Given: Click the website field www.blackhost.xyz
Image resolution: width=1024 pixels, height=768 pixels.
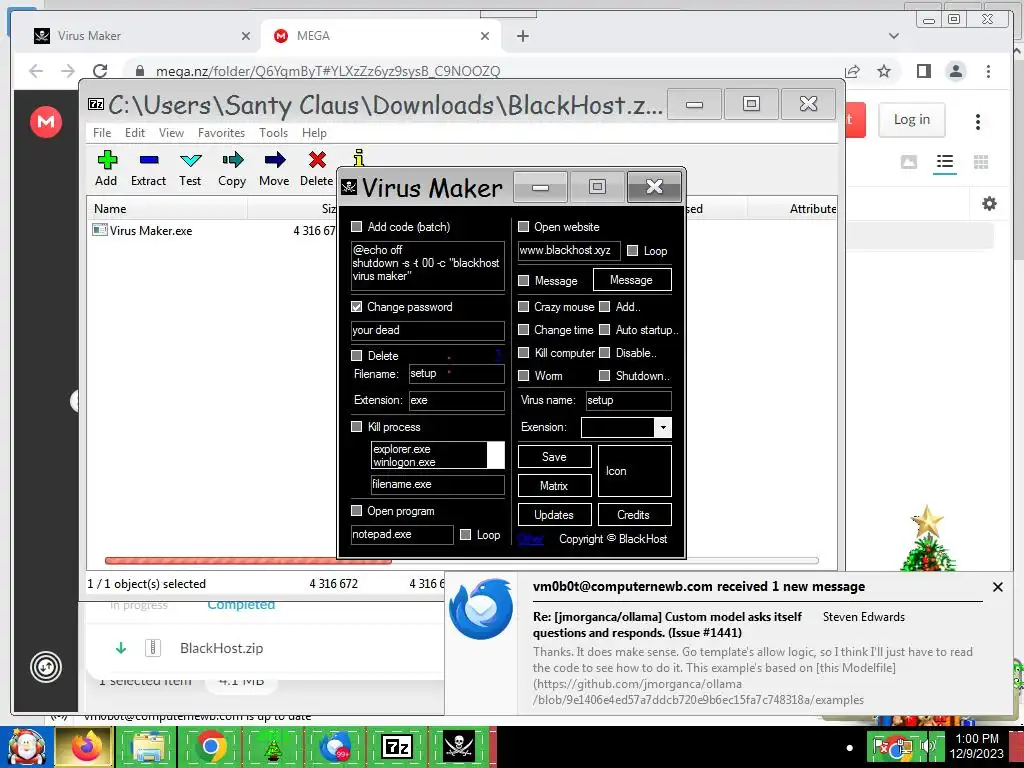Looking at the screenshot, I should point(569,251).
